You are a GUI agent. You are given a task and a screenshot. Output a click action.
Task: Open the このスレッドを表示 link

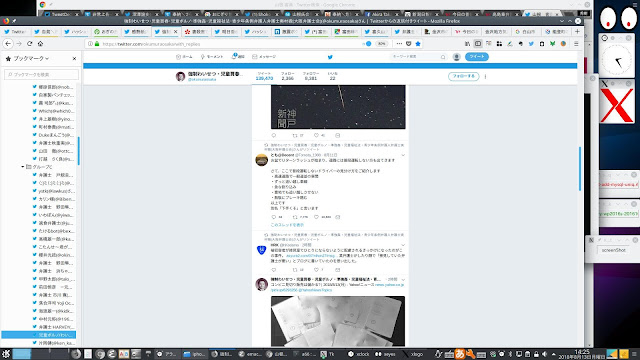tap(287, 225)
